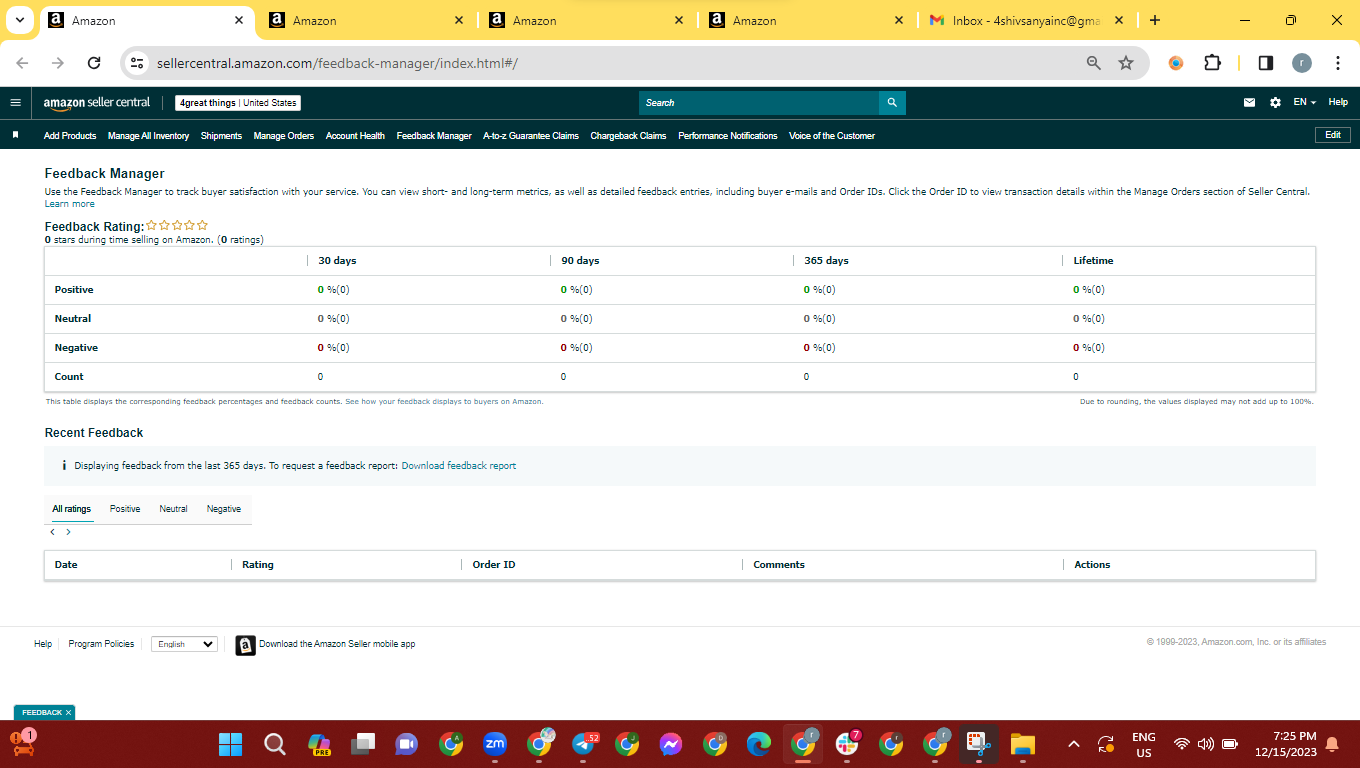This screenshot has height=768, width=1360.
Task: Open the Shipments menu item
Action: [221, 136]
